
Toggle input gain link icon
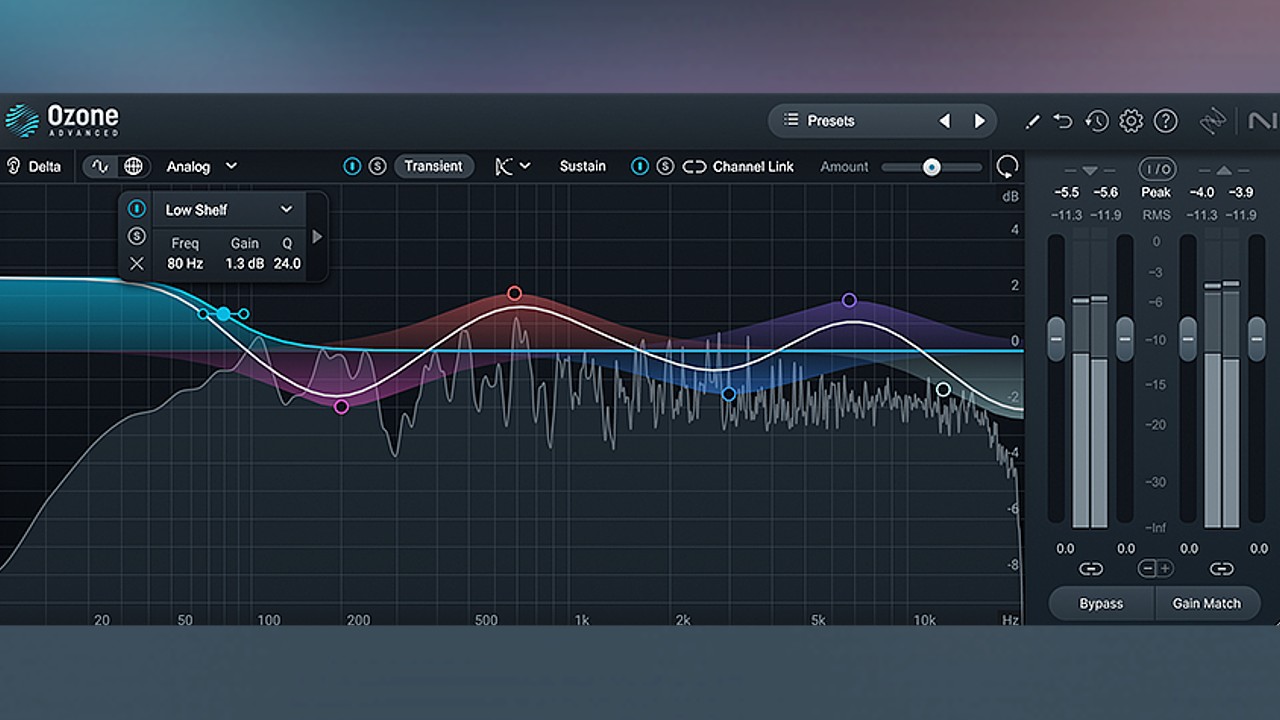coord(1090,569)
